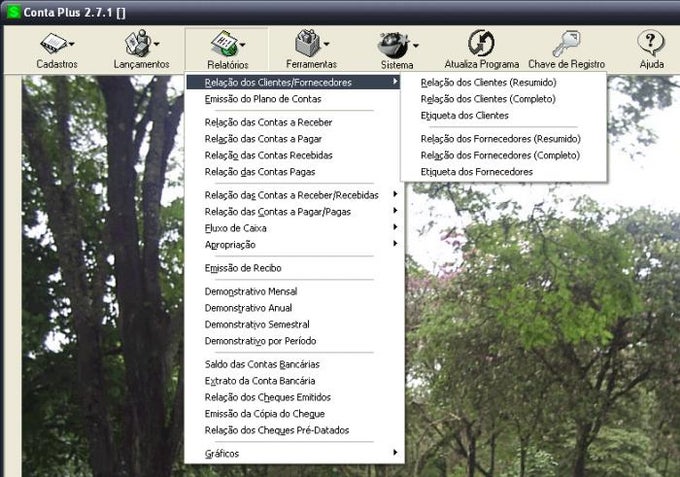Click the Sistema globe icon

pyautogui.click(x=393, y=45)
